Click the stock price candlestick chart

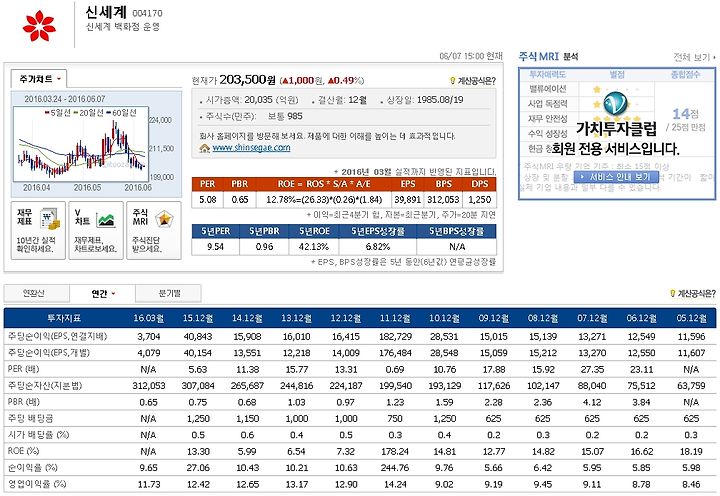81,145
